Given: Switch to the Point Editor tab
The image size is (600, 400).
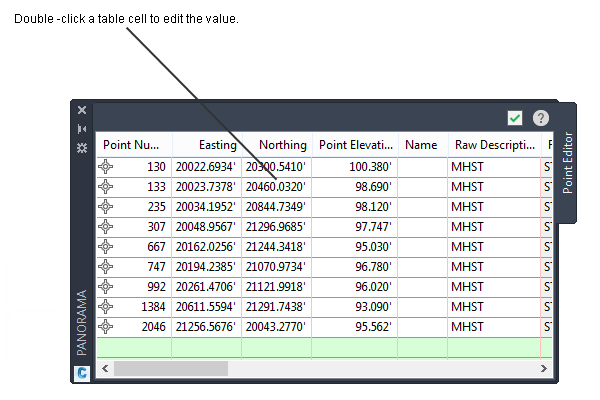Looking at the screenshot, I should pyautogui.click(x=567, y=163).
